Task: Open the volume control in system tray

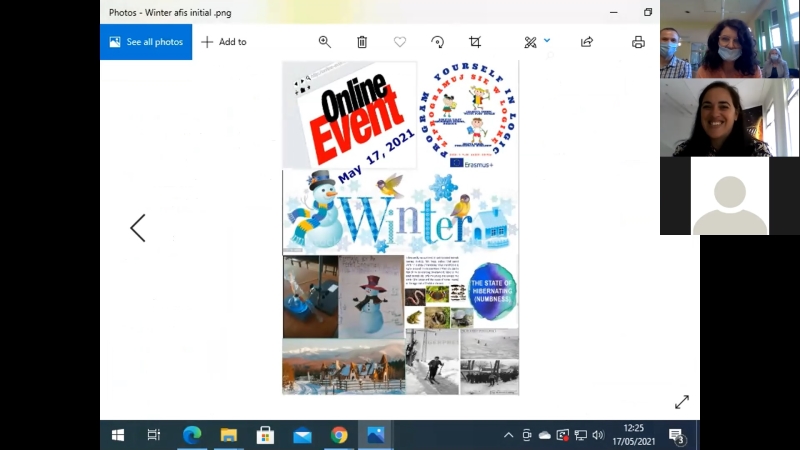Action: 598,435
